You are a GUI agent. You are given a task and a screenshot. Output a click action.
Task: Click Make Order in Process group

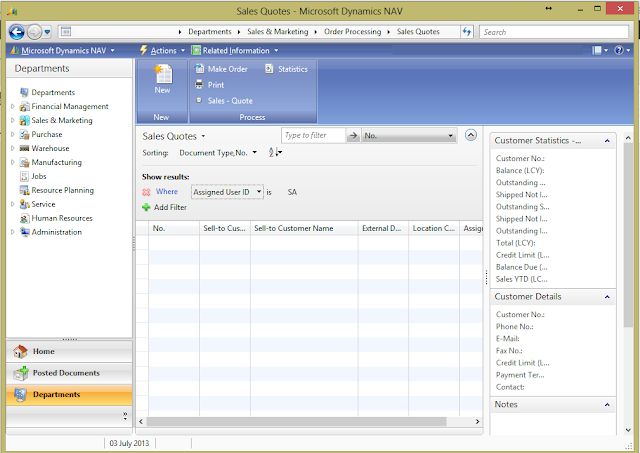222,69
